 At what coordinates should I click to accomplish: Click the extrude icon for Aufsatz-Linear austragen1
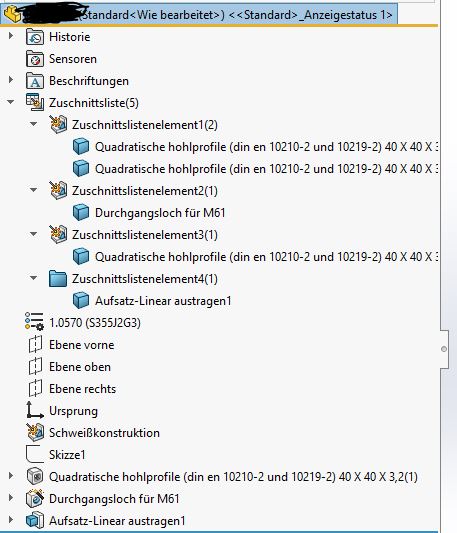click(x=35, y=520)
